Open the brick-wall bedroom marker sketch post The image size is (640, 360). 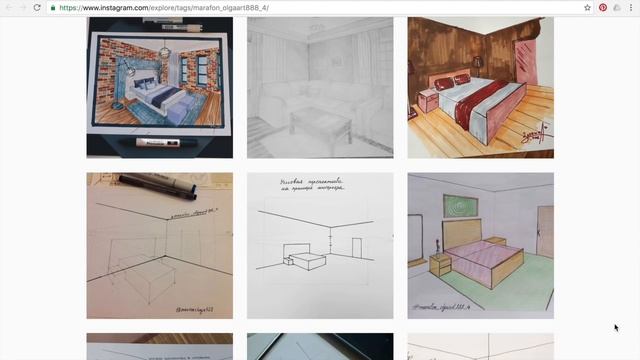(x=160, y=87)
